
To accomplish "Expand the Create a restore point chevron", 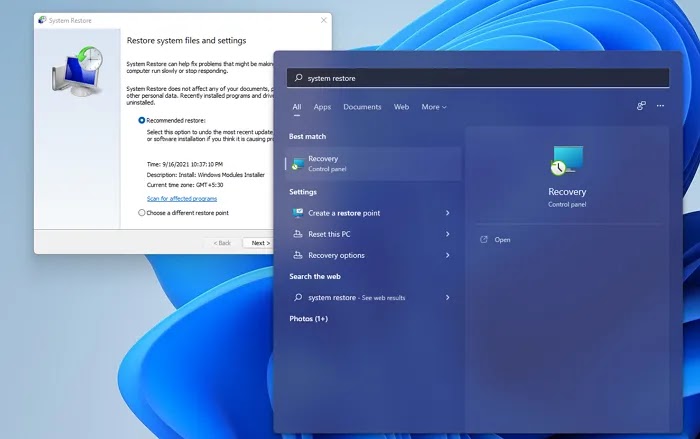I will [447, 213].
